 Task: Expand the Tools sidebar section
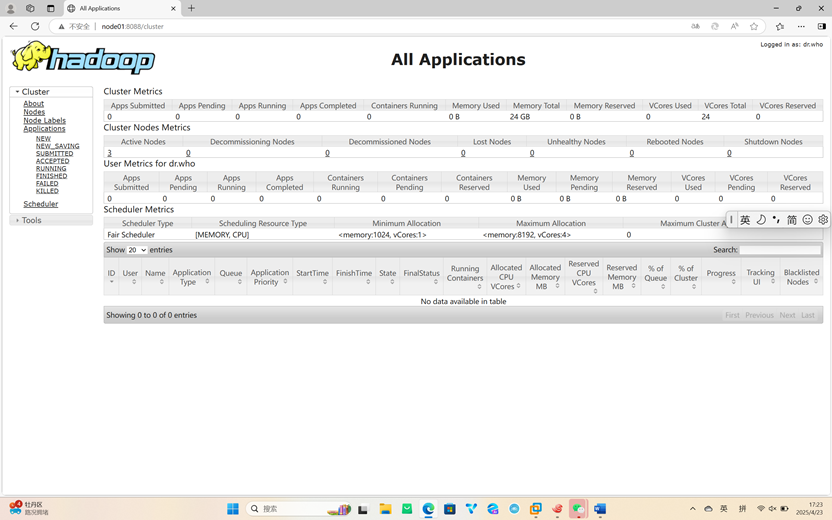coord(51,220)
